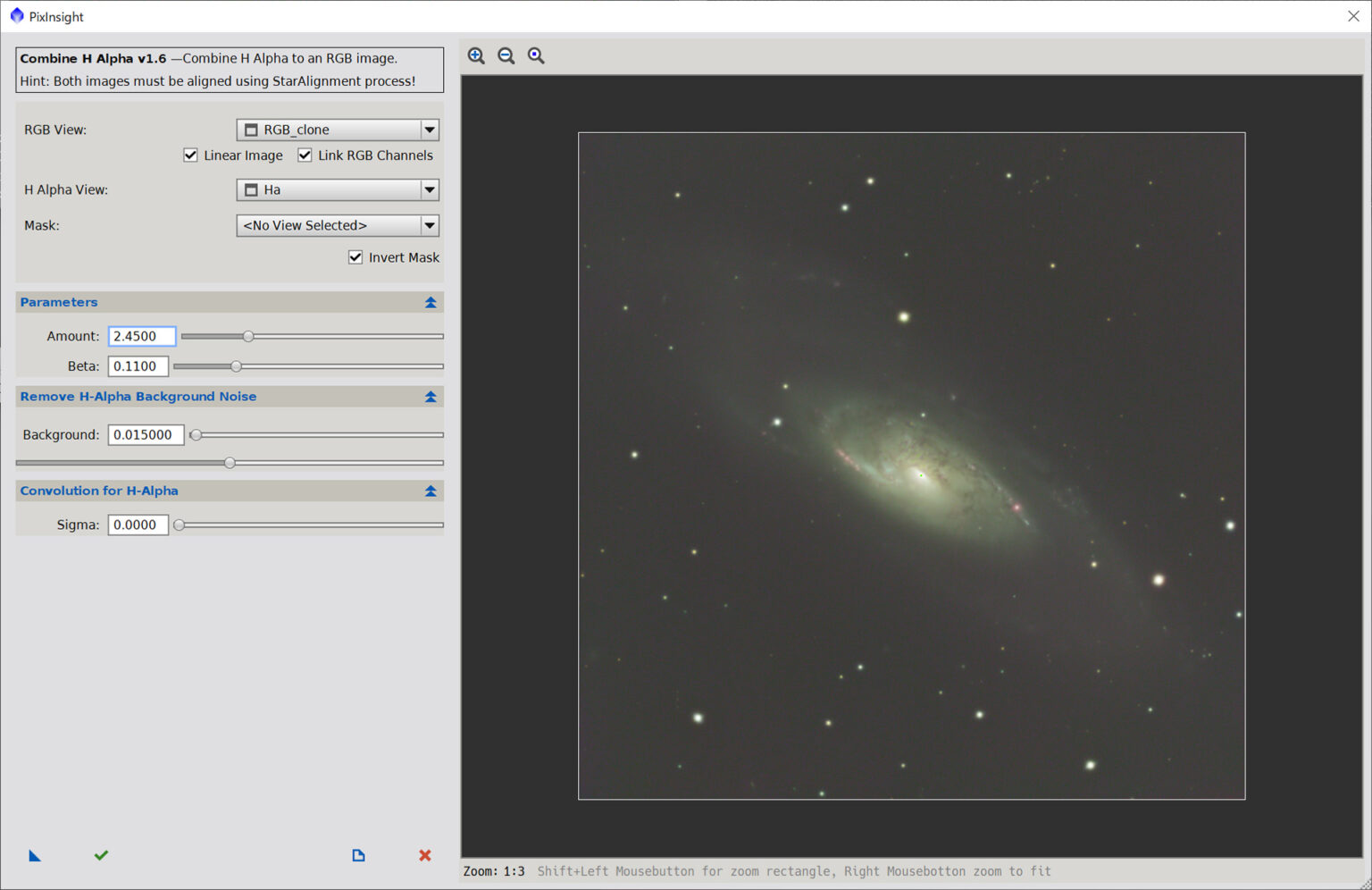
Task: Apply the Combine H Alpha process
Action: [100, 855]
